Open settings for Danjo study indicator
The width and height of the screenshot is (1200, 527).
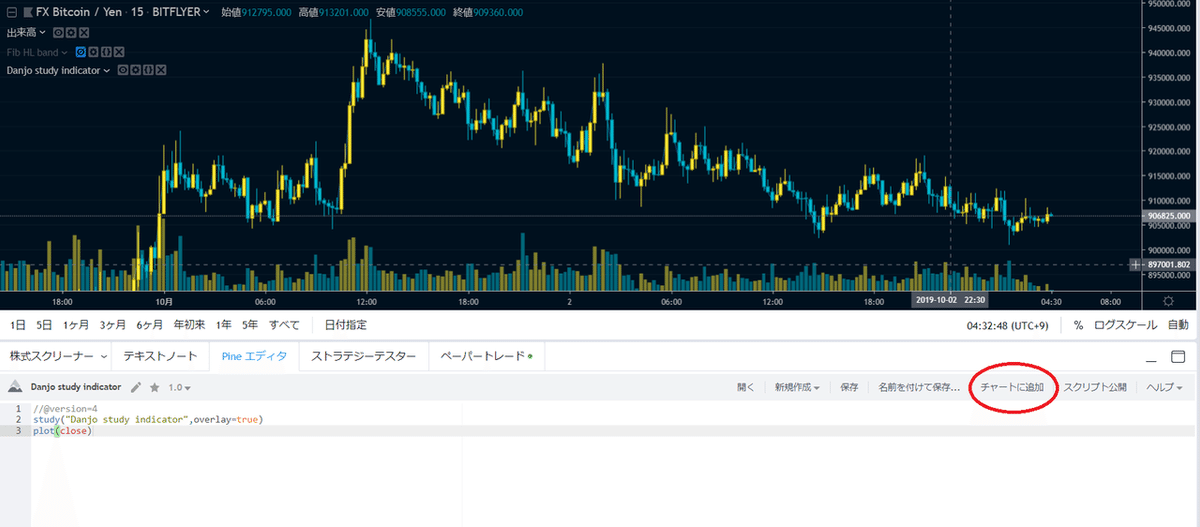[x=134, y=70]
